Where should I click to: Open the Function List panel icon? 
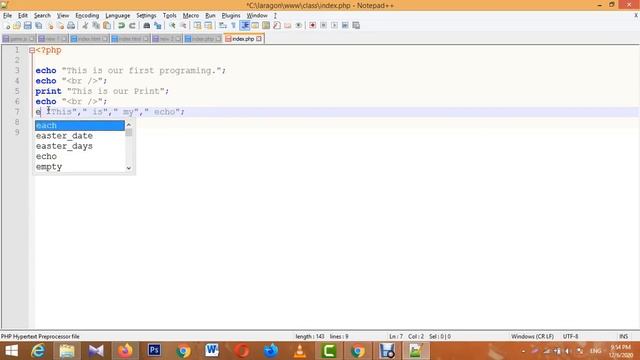[x=277, y=25]
